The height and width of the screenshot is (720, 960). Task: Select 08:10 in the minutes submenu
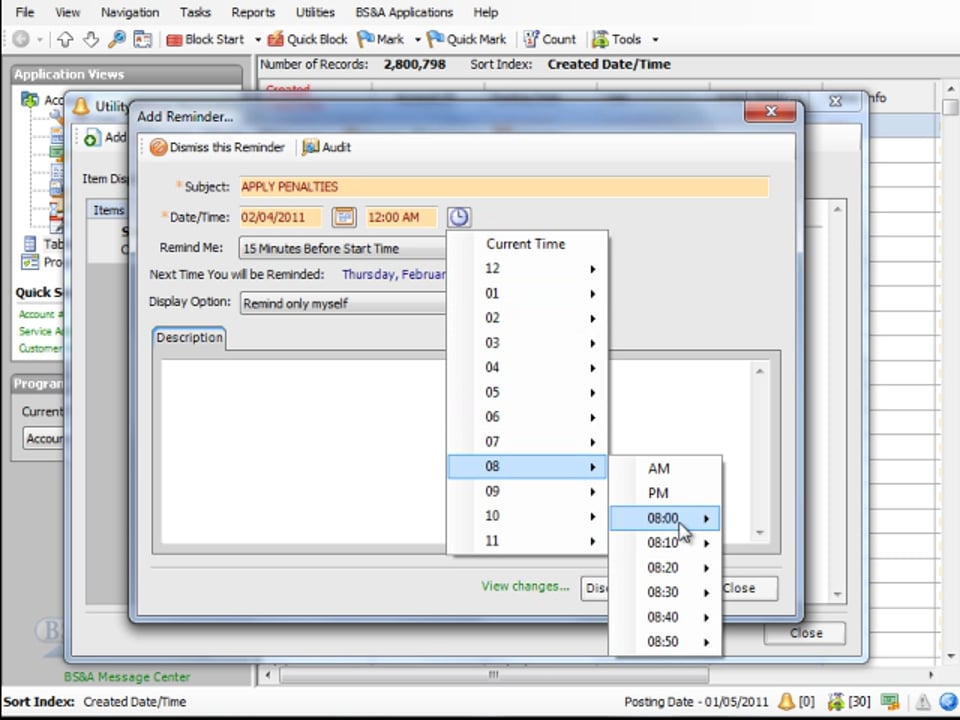[665, 543]
